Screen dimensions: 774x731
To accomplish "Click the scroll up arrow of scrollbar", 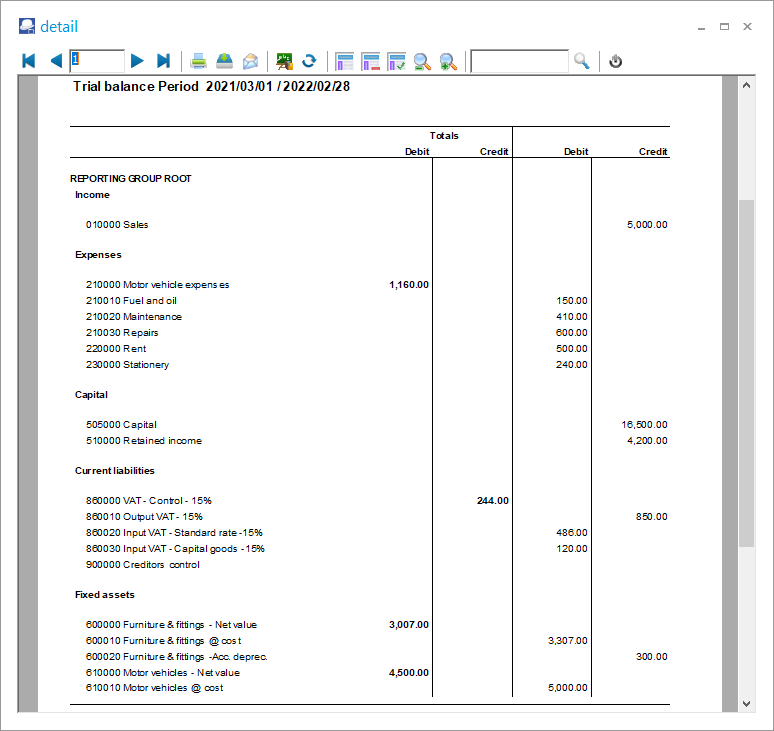I will click(746, 85).
